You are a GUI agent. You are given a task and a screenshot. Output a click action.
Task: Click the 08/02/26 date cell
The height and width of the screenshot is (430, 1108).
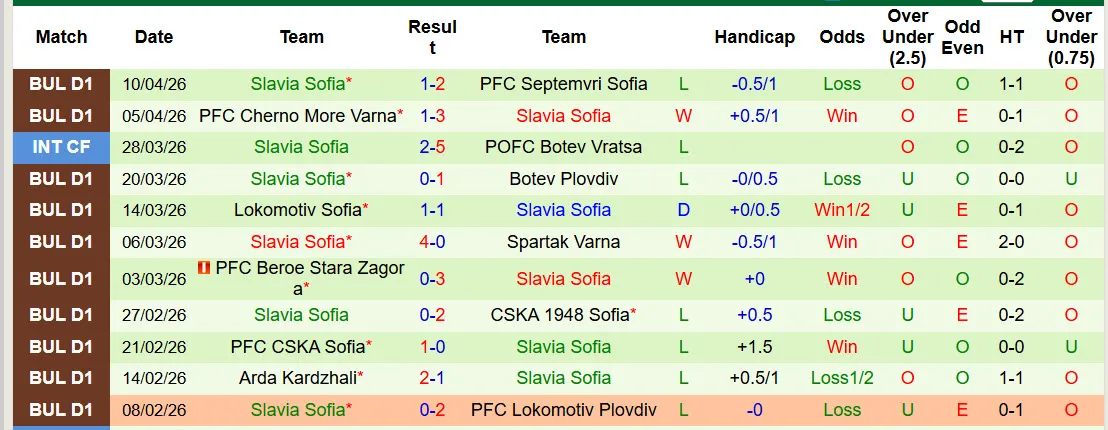click(x=154, y=410)
